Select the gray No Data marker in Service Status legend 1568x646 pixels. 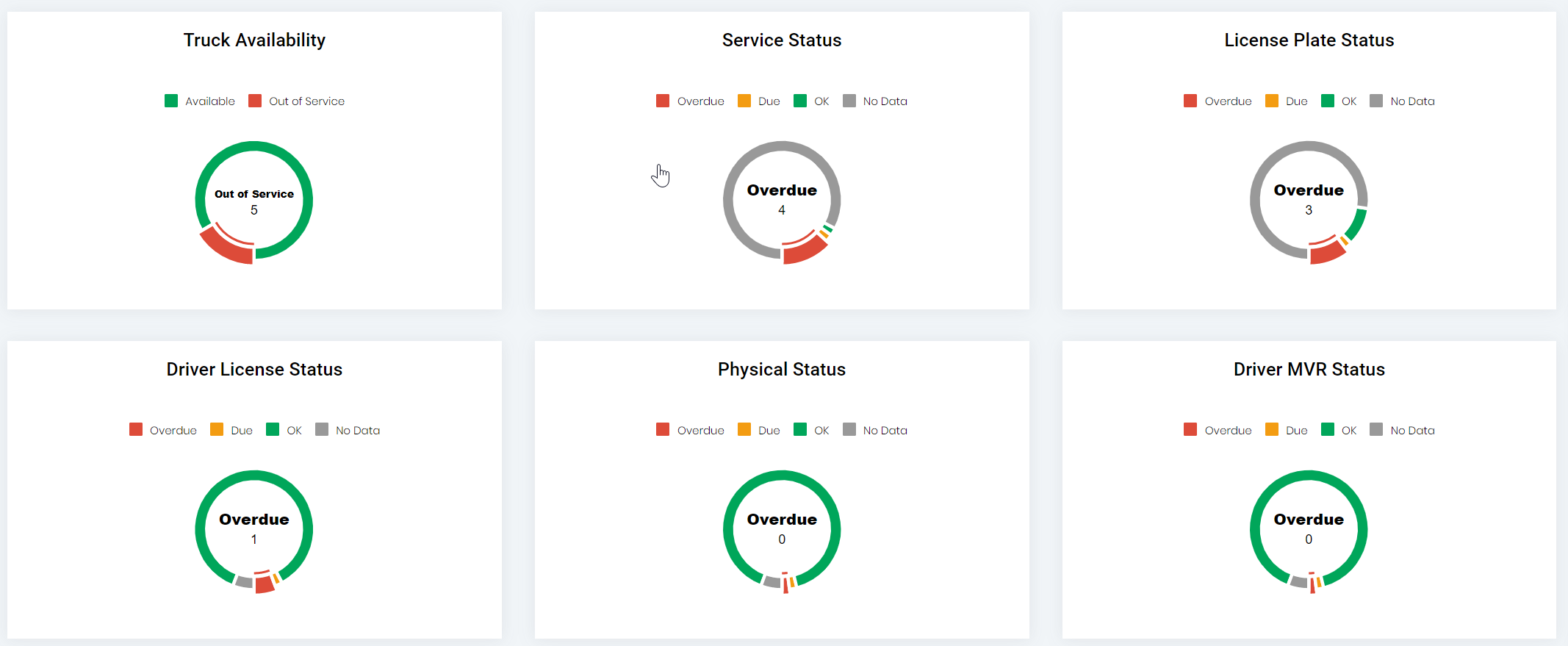(x=850, y=101)
